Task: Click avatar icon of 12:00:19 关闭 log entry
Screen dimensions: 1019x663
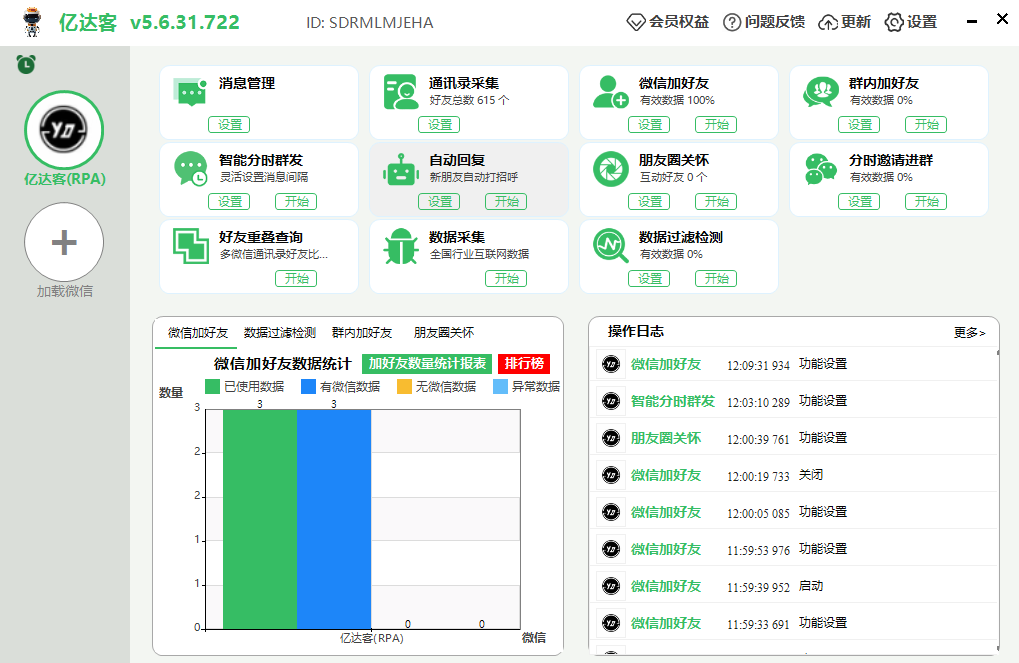Action: pos(611,475)
